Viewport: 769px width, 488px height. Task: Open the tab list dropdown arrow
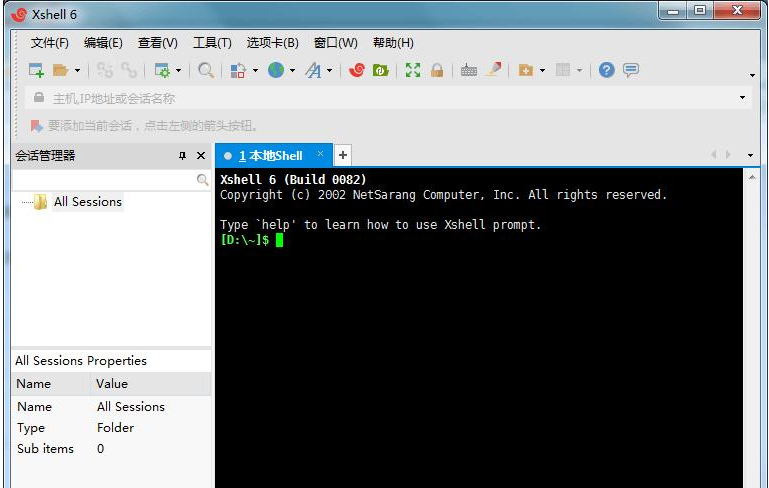pyautogui.click(x=750, y=155)
